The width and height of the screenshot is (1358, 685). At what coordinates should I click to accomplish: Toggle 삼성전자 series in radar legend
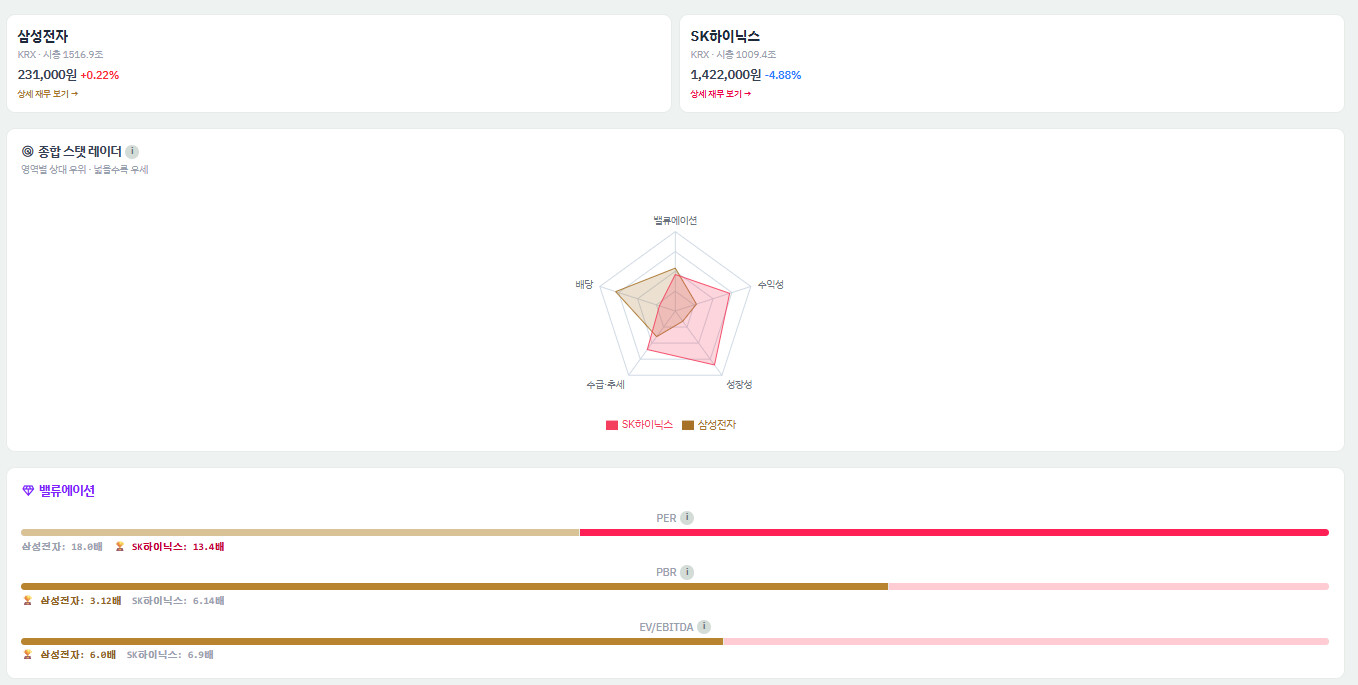pyautogui.click(x=709, y=425)
